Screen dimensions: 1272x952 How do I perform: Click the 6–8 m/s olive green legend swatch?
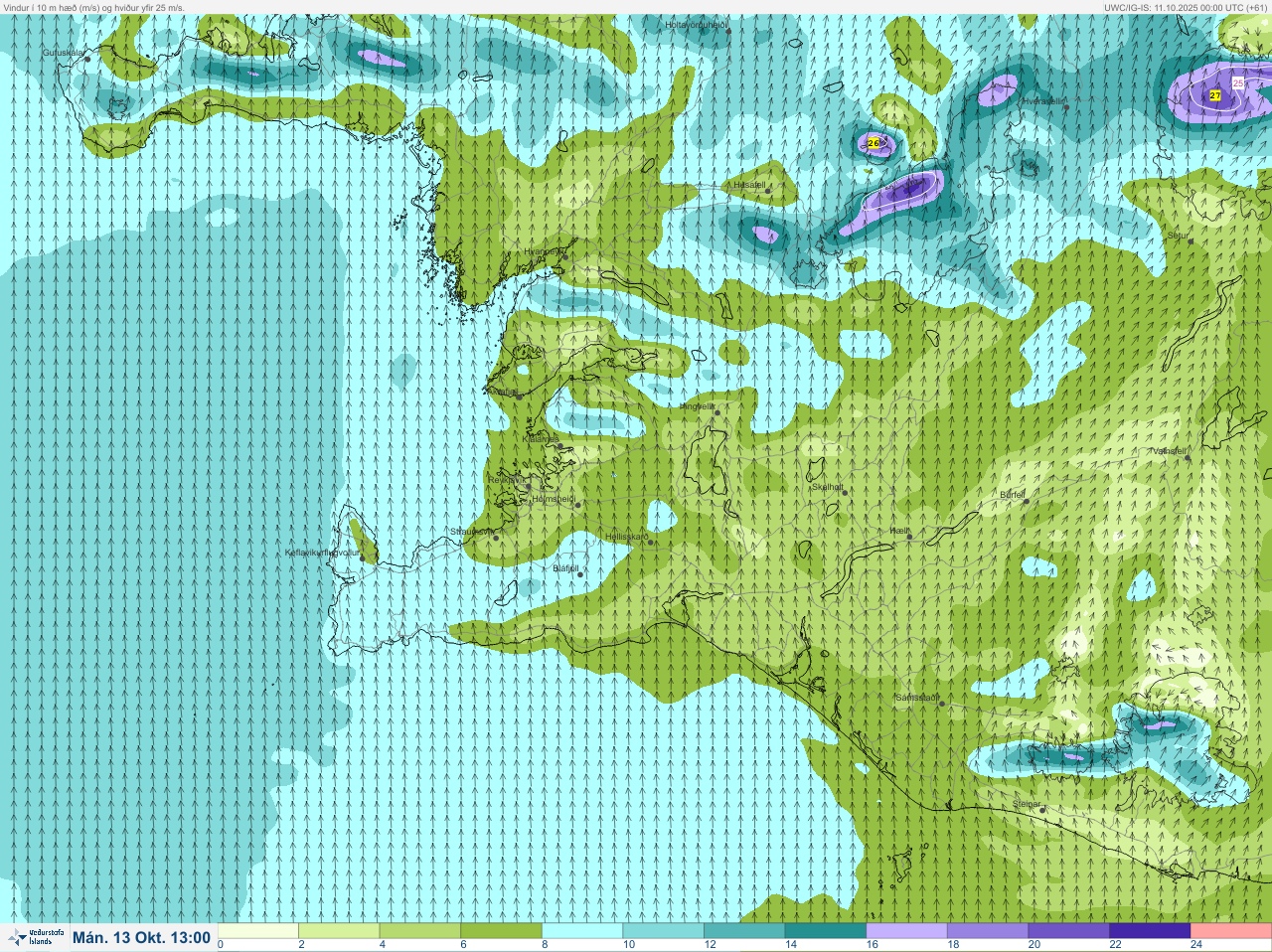point(501,931)
